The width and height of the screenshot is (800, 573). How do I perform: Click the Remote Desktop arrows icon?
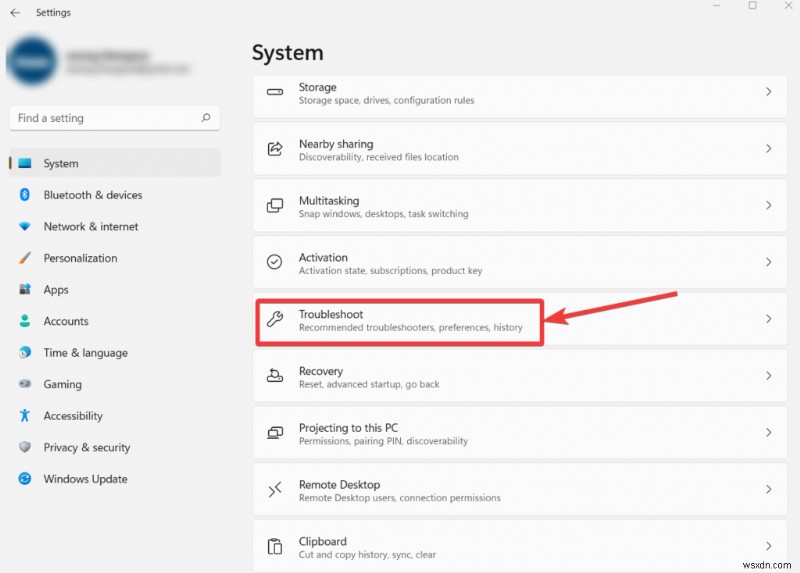pyautogui.click(x=275, y=489)
